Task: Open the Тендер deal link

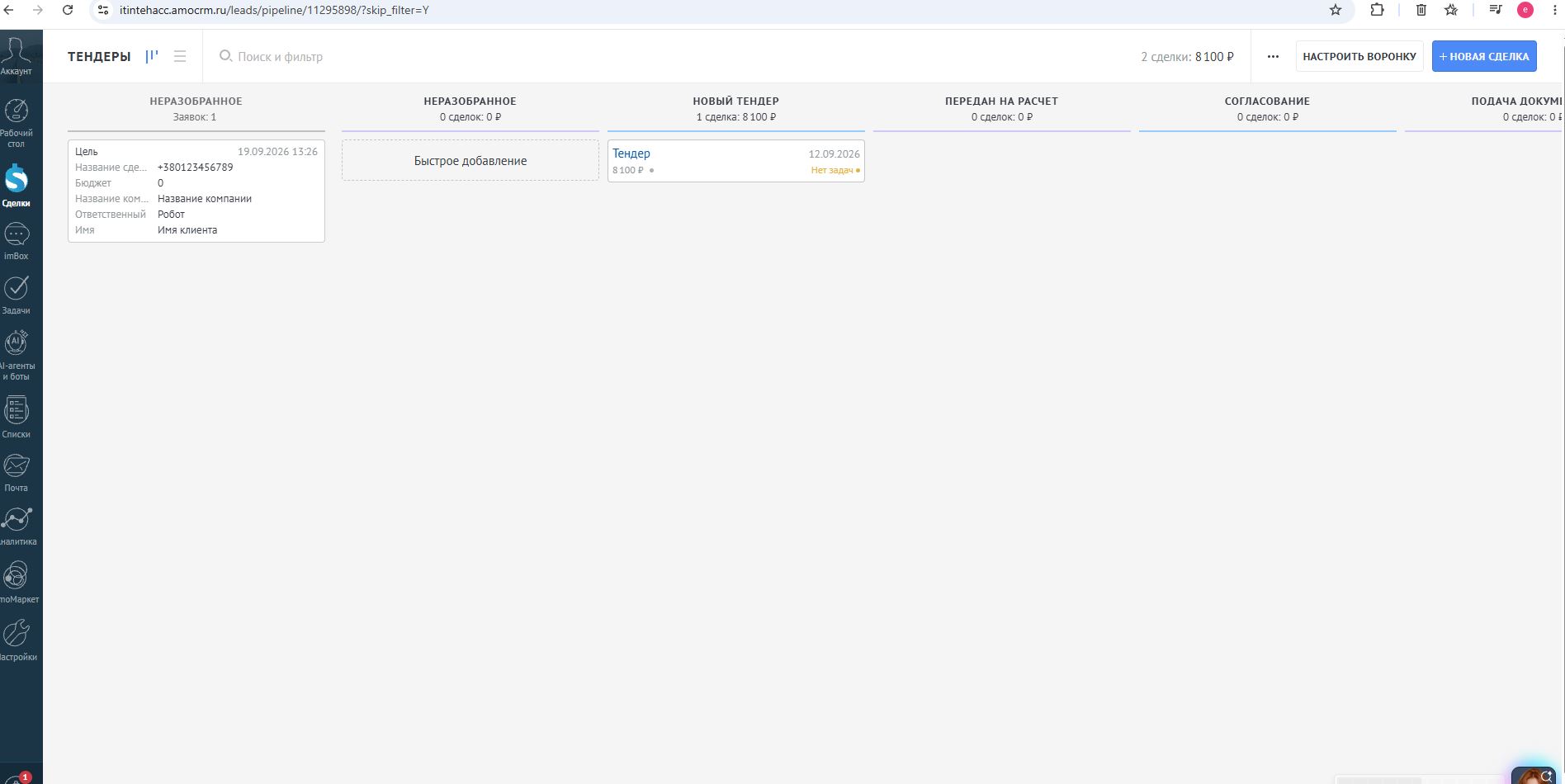Action: click(x=631, y=153)
